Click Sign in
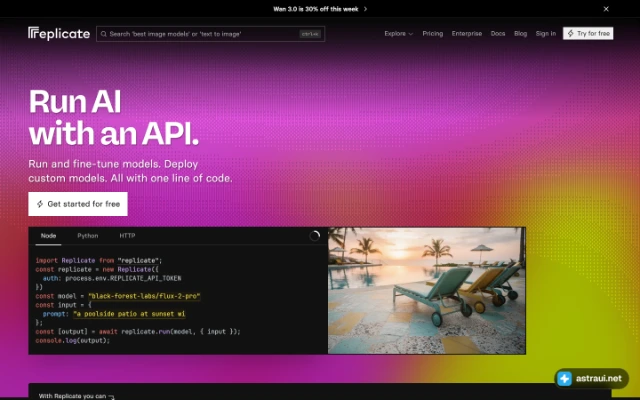 pyautogui.click(x=546, y=34)
